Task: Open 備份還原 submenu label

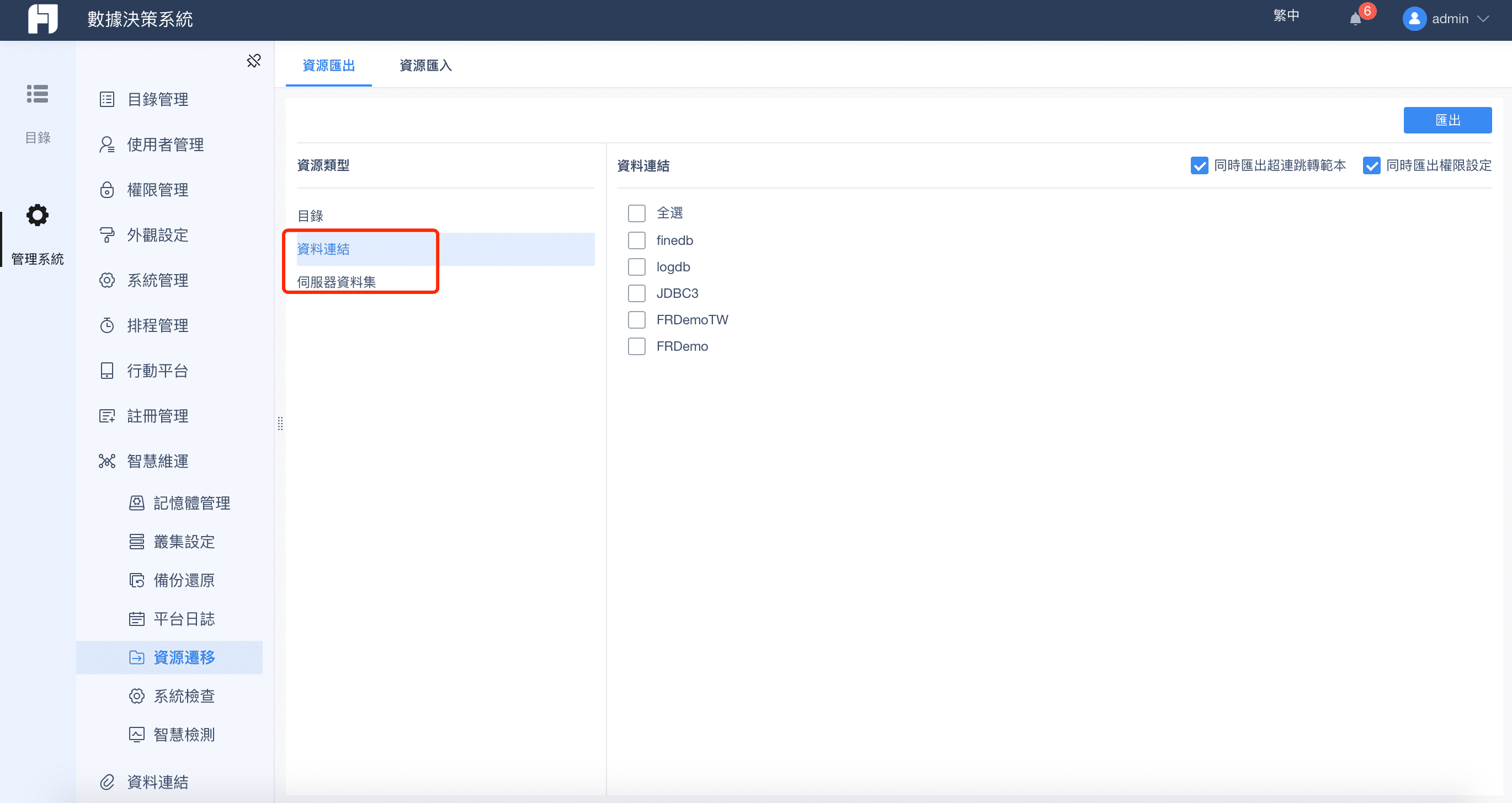Action: click(184, 580)
